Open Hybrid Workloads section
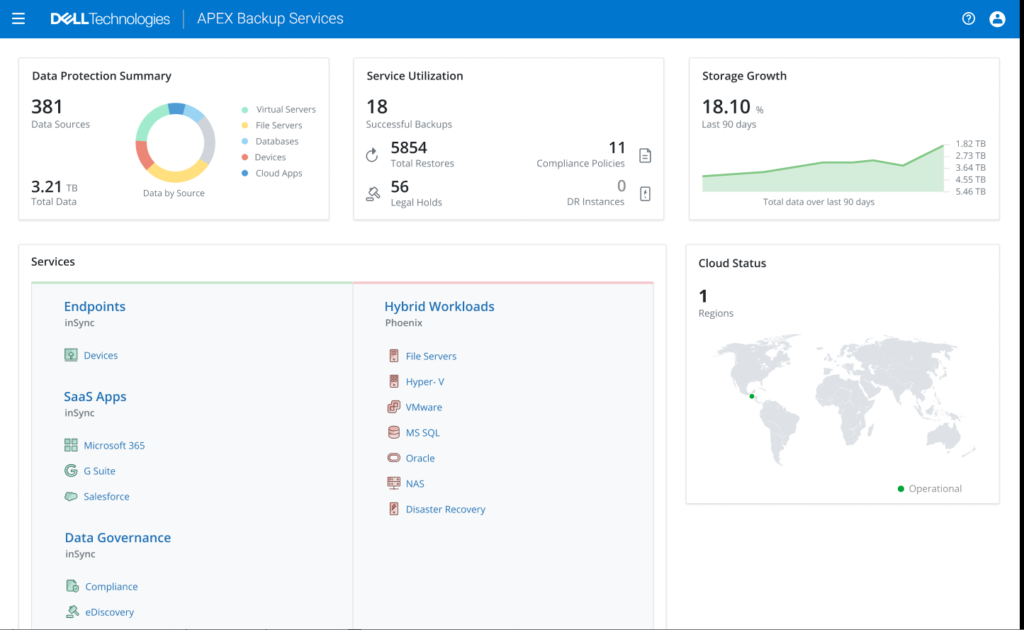 [x=439, y=307]
